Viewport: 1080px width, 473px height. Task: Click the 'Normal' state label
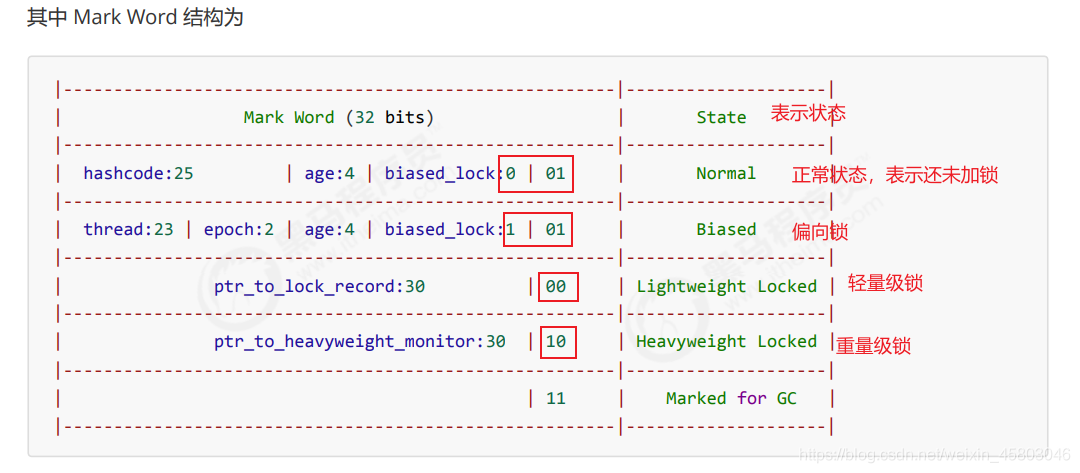726,174
